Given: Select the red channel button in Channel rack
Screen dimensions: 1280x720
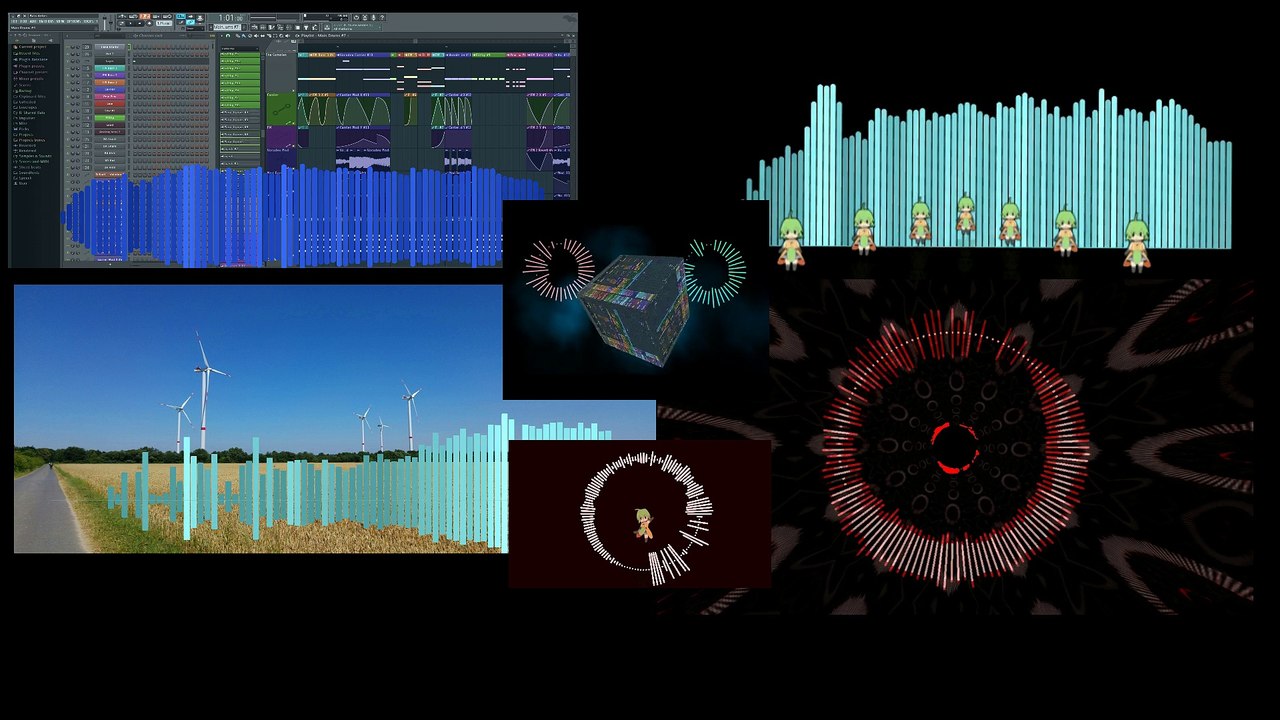Looking at the screenshot, I should [109, 103].
